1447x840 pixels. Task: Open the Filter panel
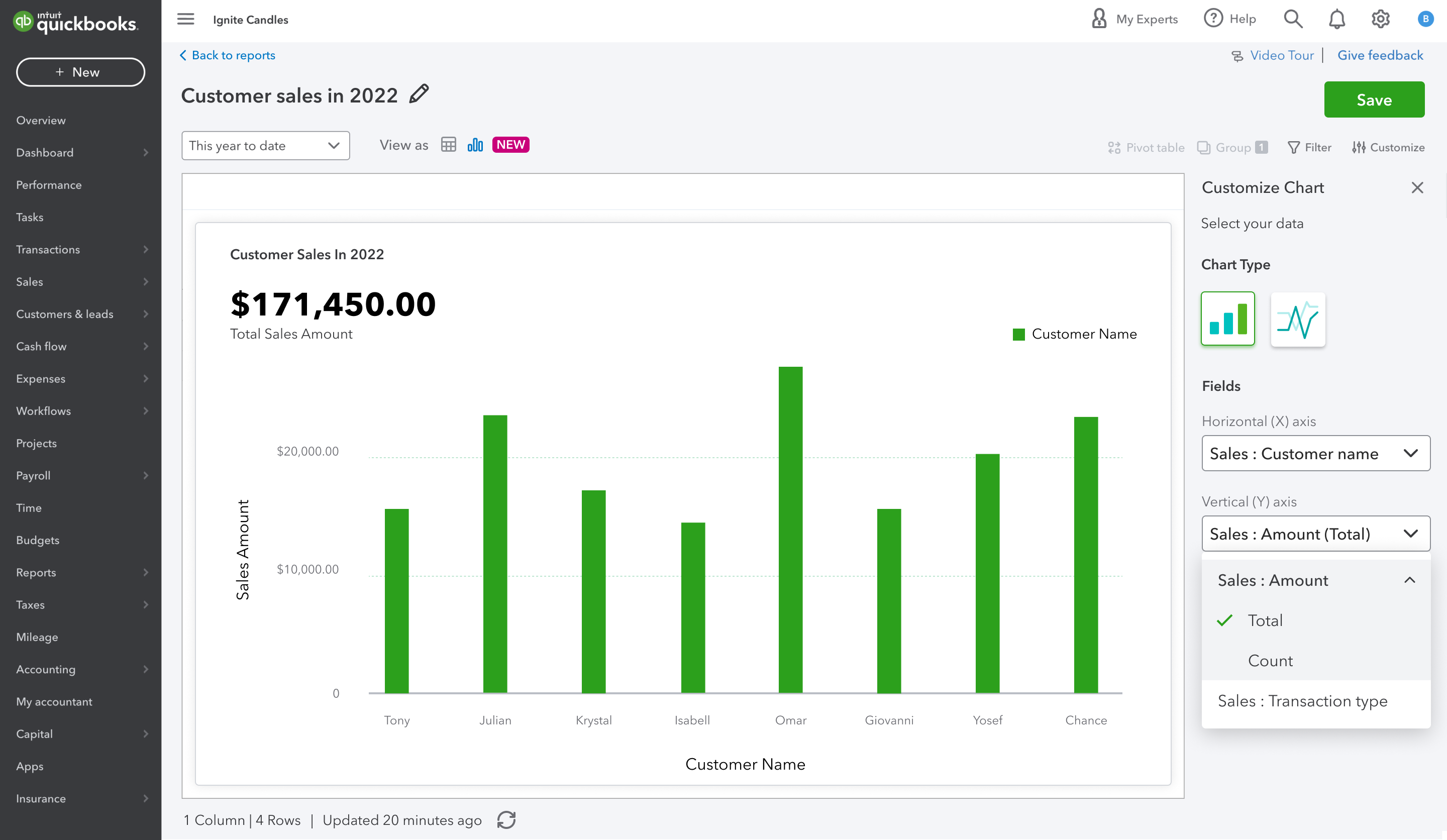coord(1309,148)
